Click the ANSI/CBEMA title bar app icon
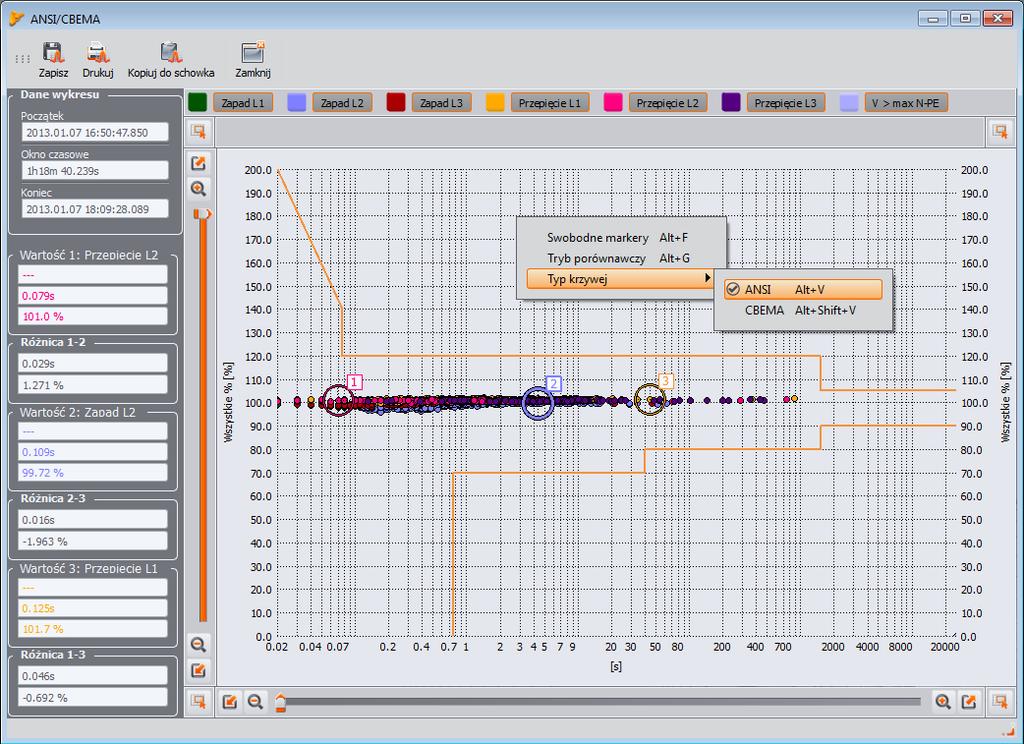Image resolution: width=1024 pixels, height=744 pixels. pos(16,18)
